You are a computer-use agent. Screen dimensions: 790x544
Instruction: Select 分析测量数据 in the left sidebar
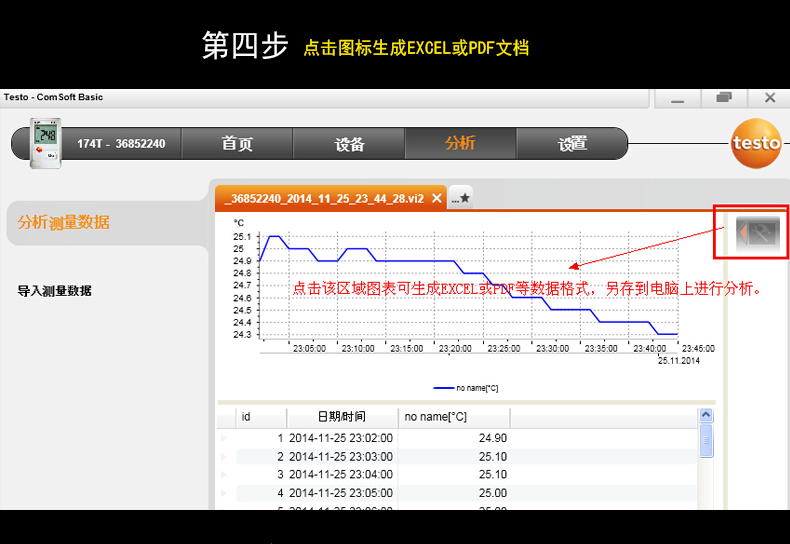64,222
